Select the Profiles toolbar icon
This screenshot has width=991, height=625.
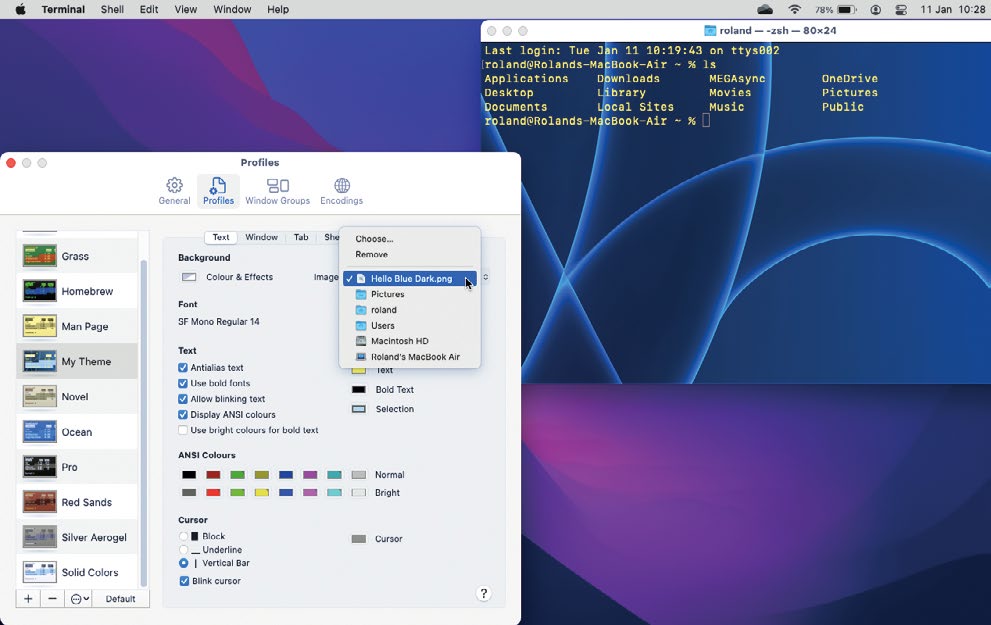[x=218, y=191]
